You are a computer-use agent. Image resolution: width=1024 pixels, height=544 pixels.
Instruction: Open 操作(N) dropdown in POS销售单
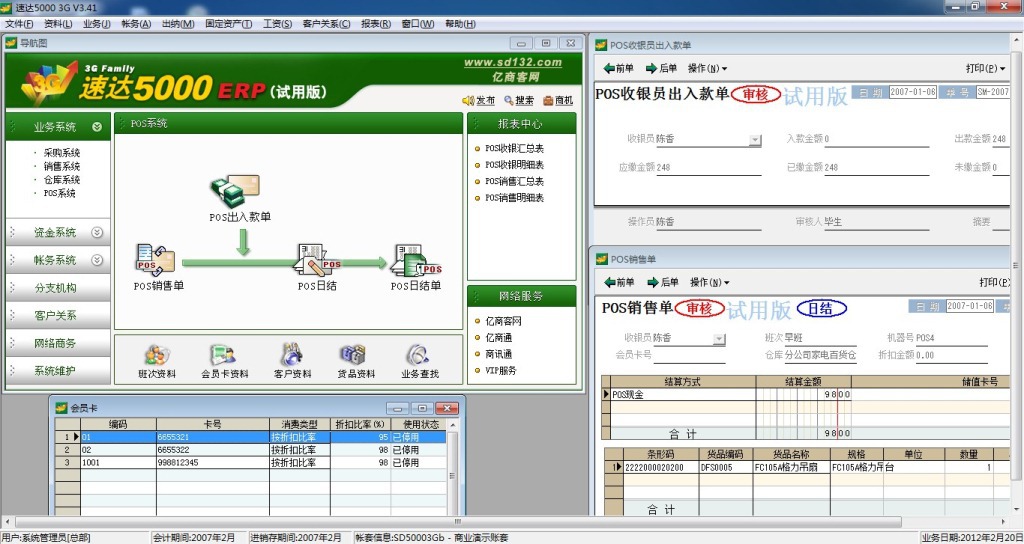(710, 282)
